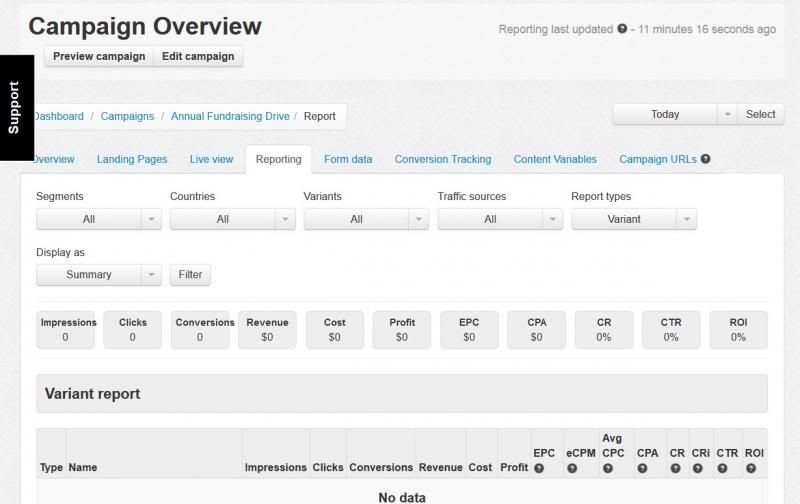The width and height of the screenshot is (800, 504).
Task: Click the Variant report heading
Action: pyautogui.click(x=92, y=394)
